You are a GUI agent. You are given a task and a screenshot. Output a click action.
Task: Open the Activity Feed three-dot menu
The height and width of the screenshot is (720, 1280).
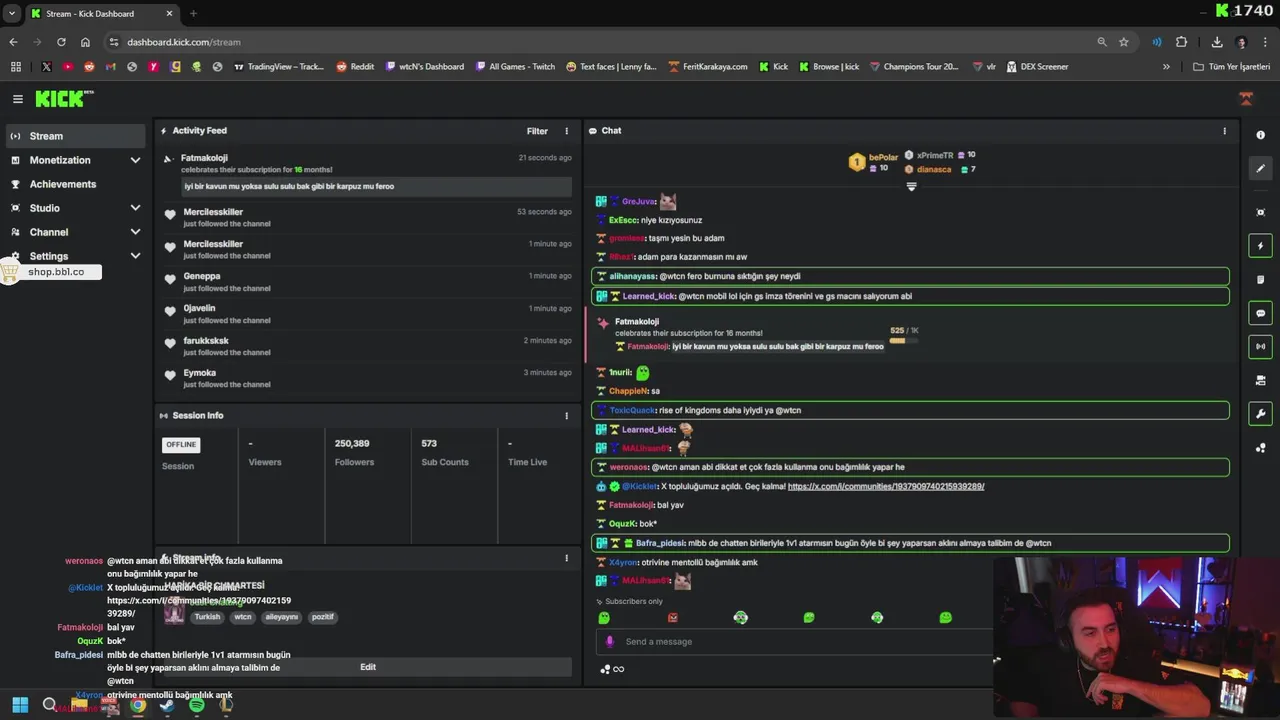(566, 131)
